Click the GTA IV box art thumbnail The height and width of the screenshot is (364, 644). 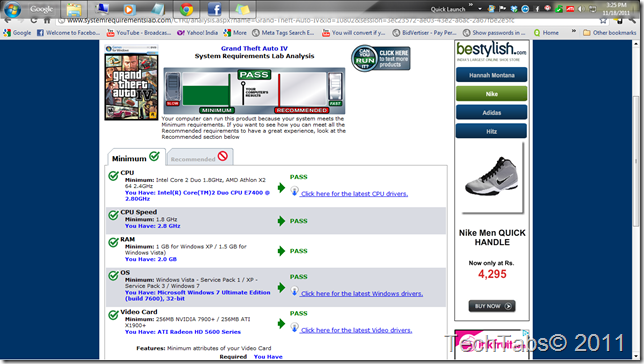[x=131, y=82]
